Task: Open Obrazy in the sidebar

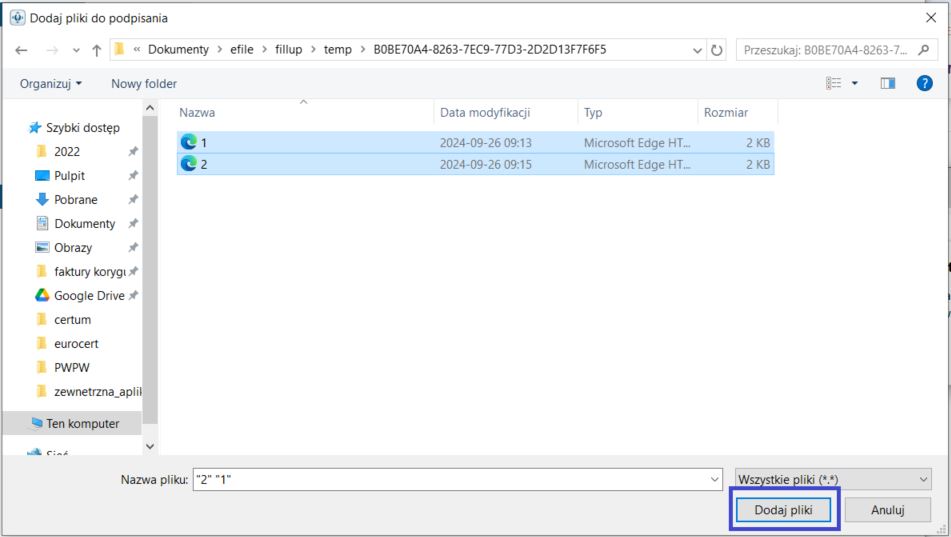Action: 73,248
